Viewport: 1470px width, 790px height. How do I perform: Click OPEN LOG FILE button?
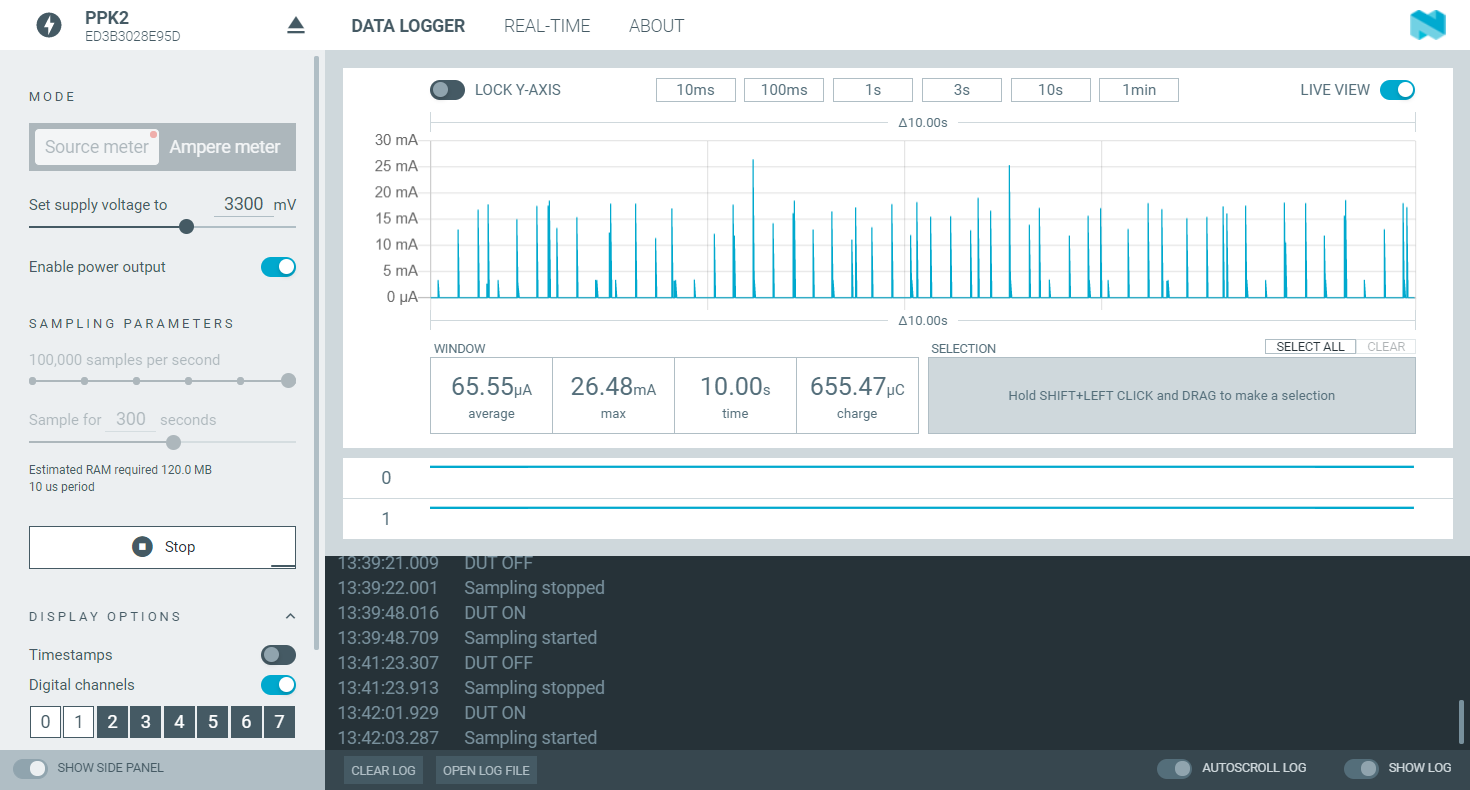(x=487, y=770)
